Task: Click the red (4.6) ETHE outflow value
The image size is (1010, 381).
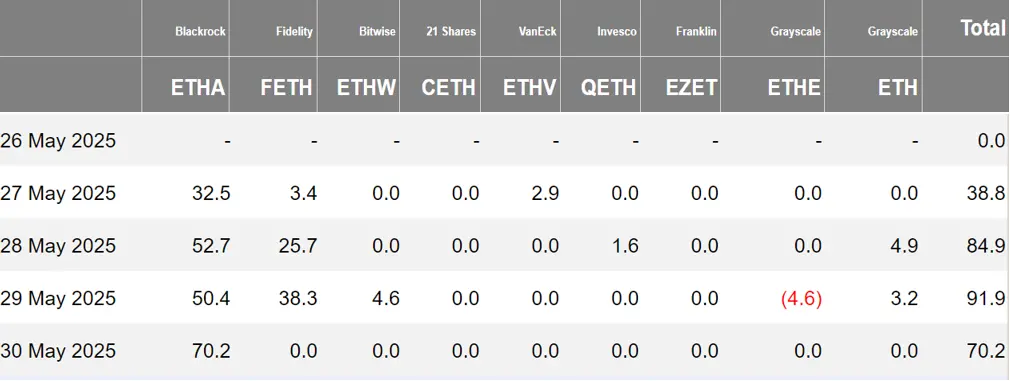Action: [x=801, y=298]
